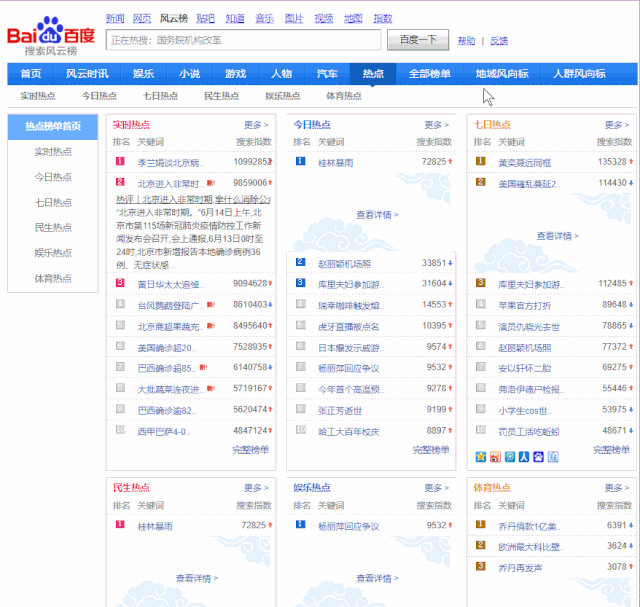640x607 pixels.
Task: Share via Renren icon
Action: coord(524,457)
